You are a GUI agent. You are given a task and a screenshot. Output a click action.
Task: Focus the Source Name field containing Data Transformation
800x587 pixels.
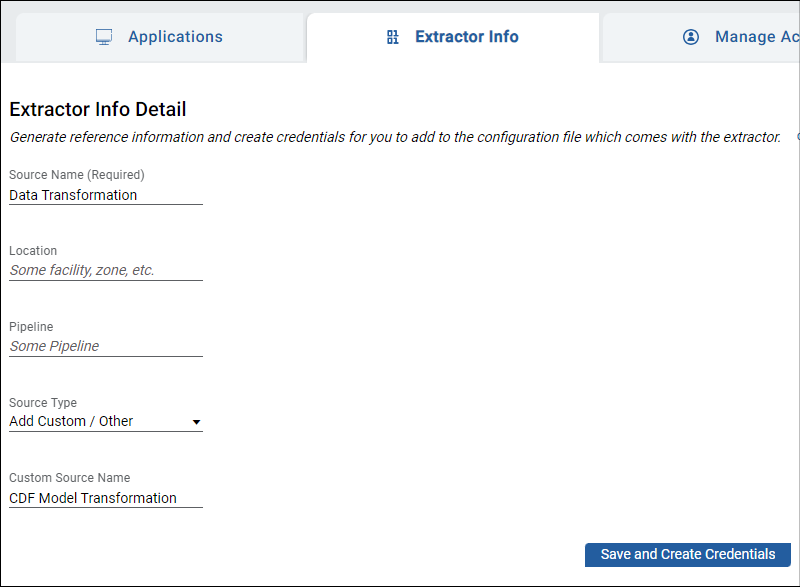coord(105,195)
